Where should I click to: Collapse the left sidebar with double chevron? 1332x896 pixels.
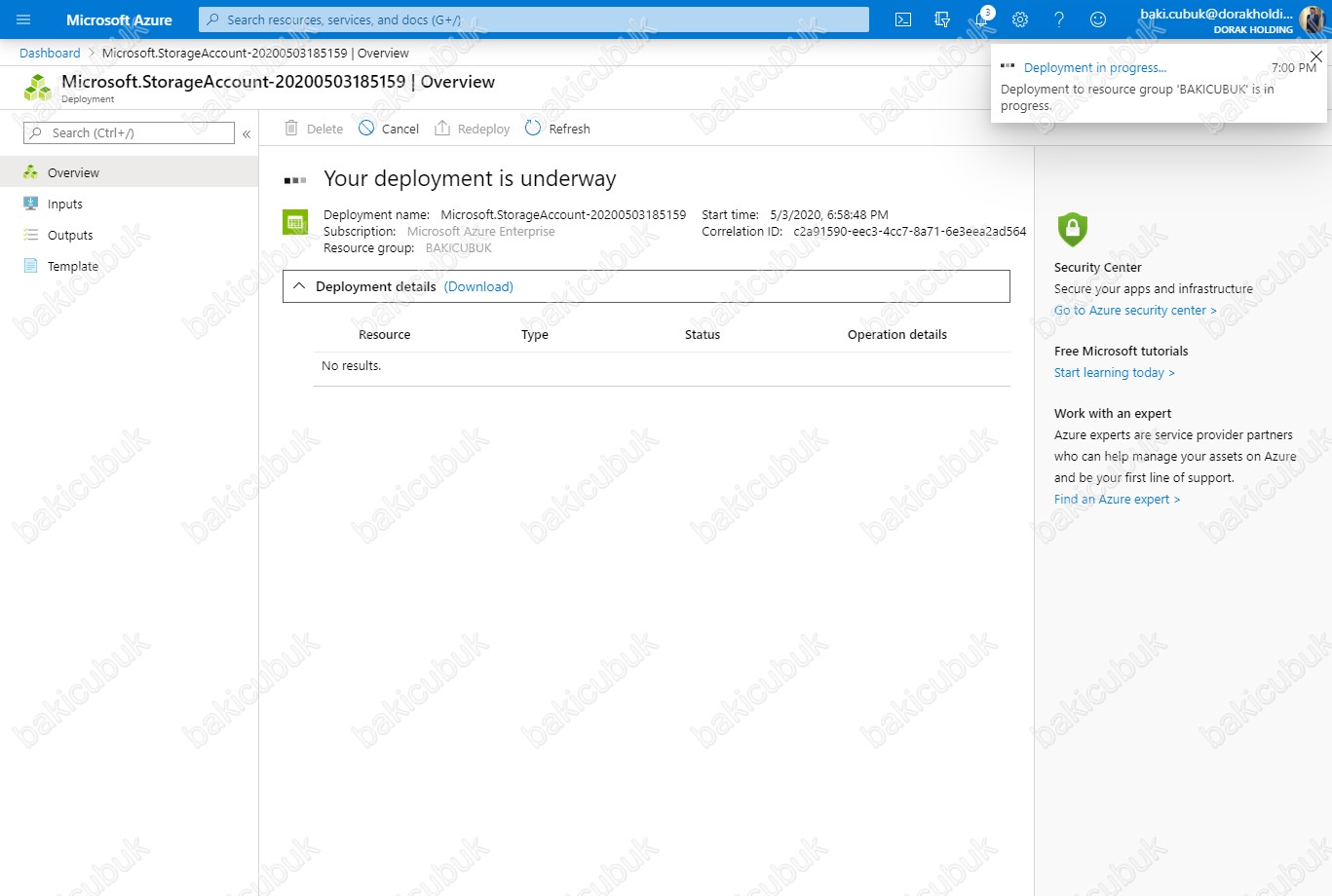pyautogui.click(x=247, y=133)
